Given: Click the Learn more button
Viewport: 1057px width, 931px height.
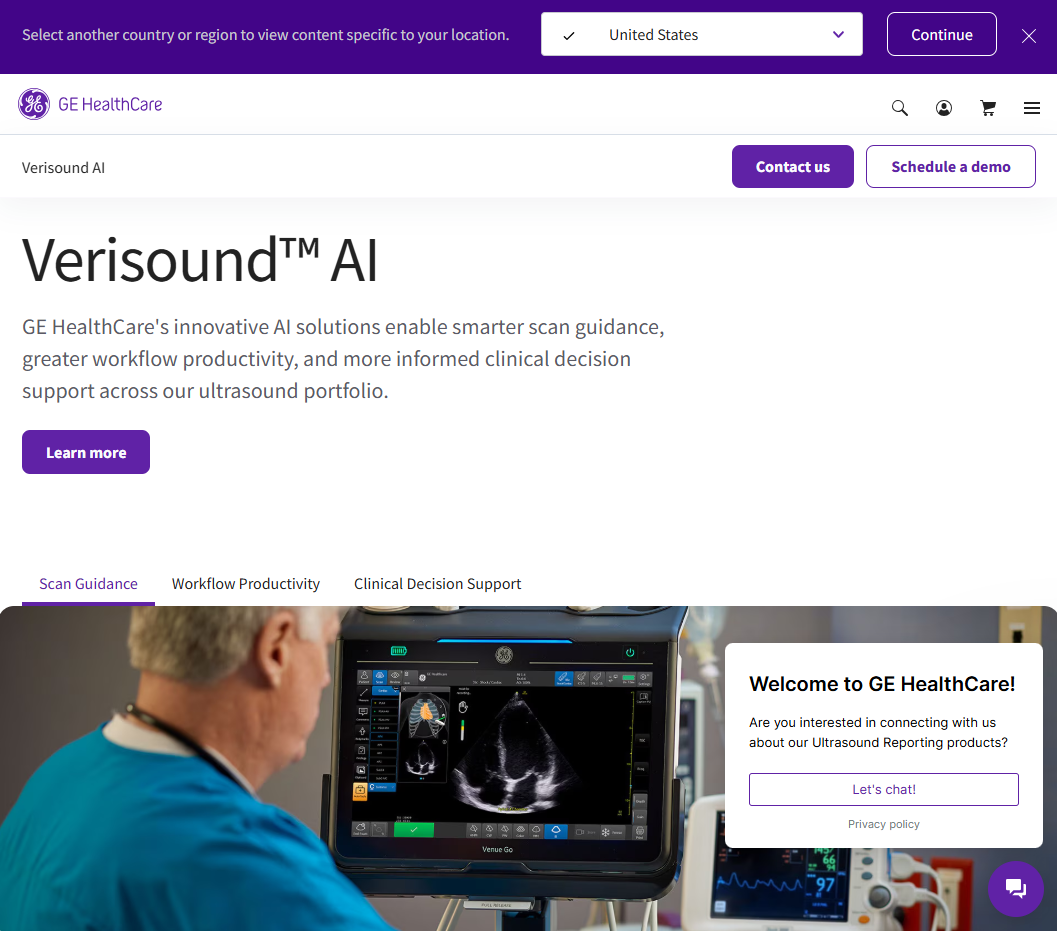Looking at the screenshot, I should (x=86, y=452).
